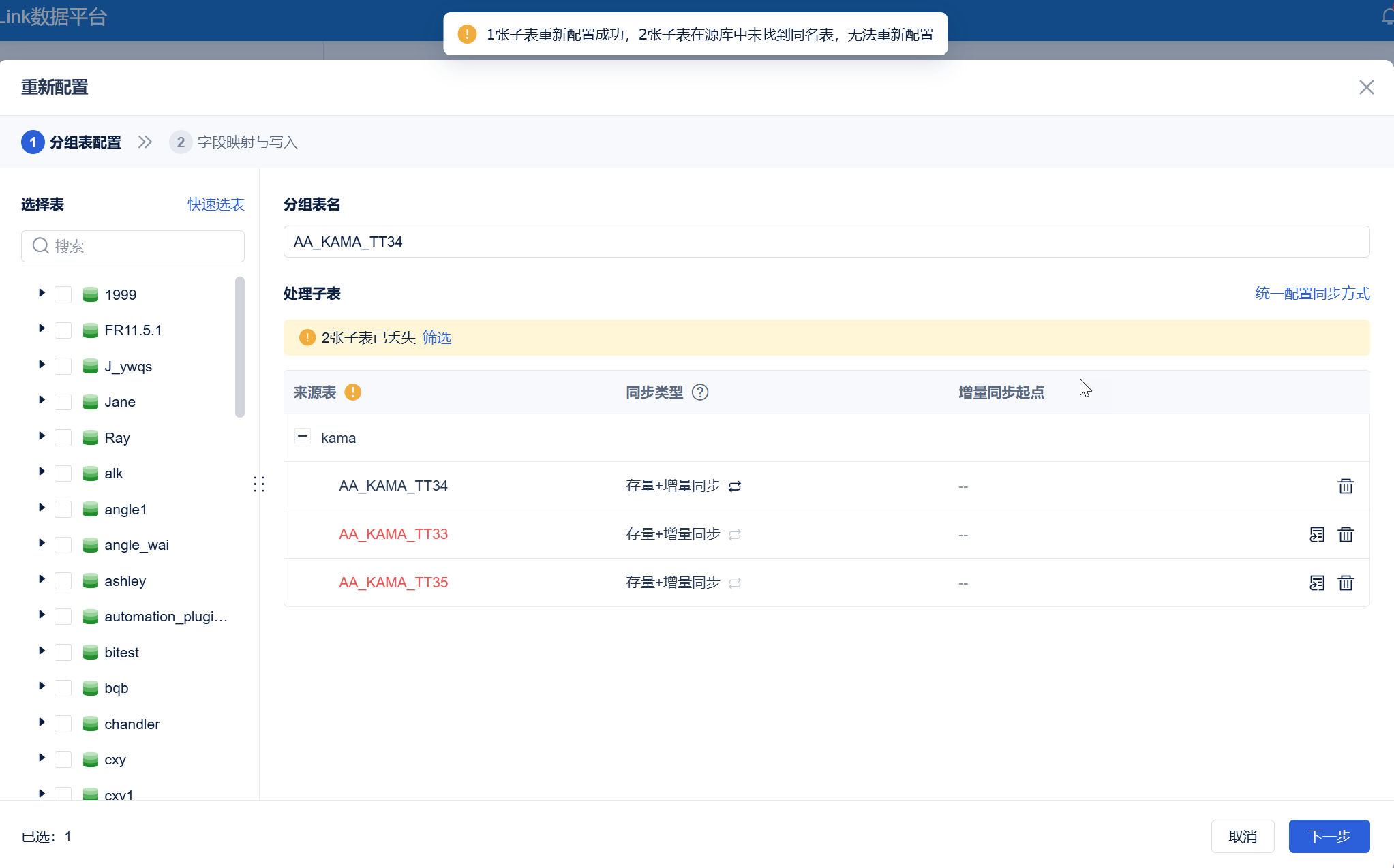Viewport: 1394px width, 868px height.
Task: Select the red AA_KAMA_TT33 source table name
Action: 393,534
